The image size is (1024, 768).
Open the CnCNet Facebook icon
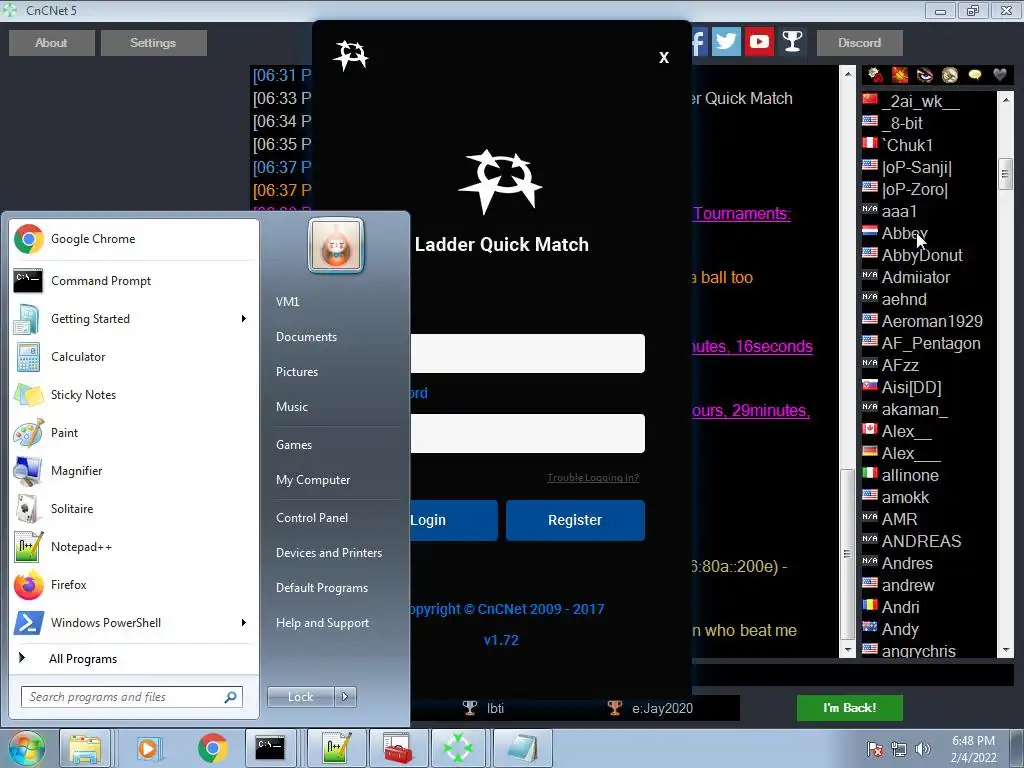click(x=698, y=42)
